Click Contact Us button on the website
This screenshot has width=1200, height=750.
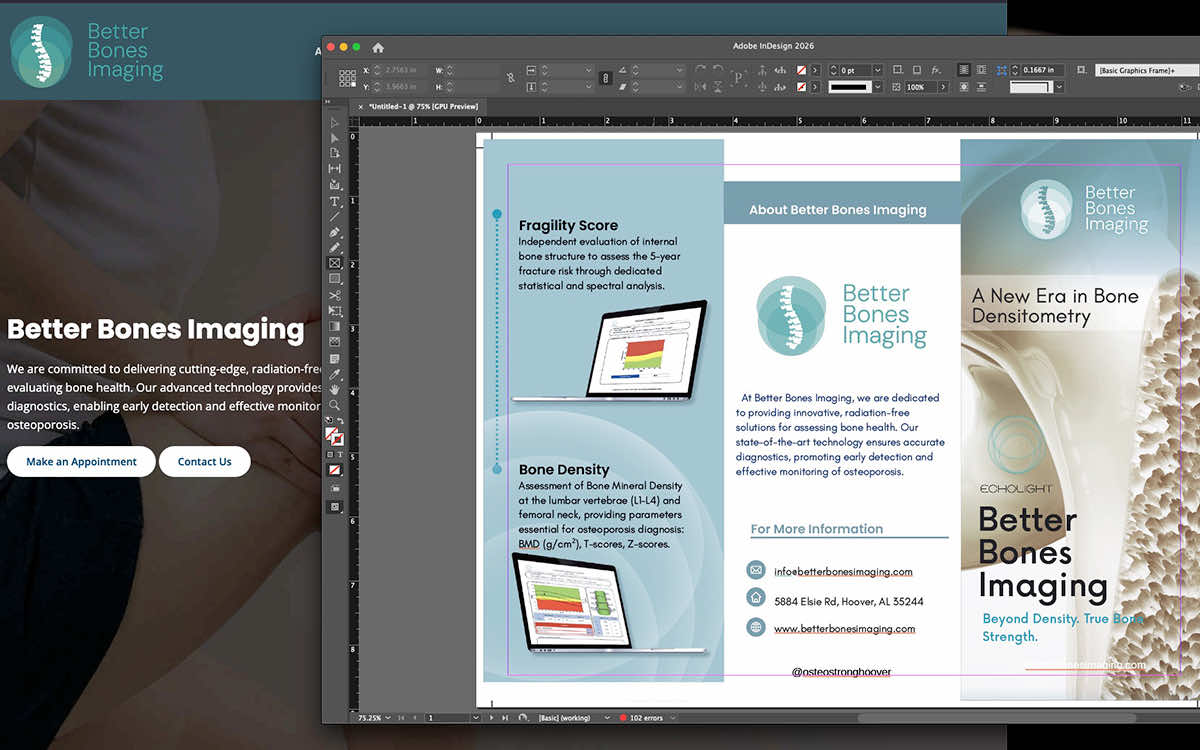(204, 461)
